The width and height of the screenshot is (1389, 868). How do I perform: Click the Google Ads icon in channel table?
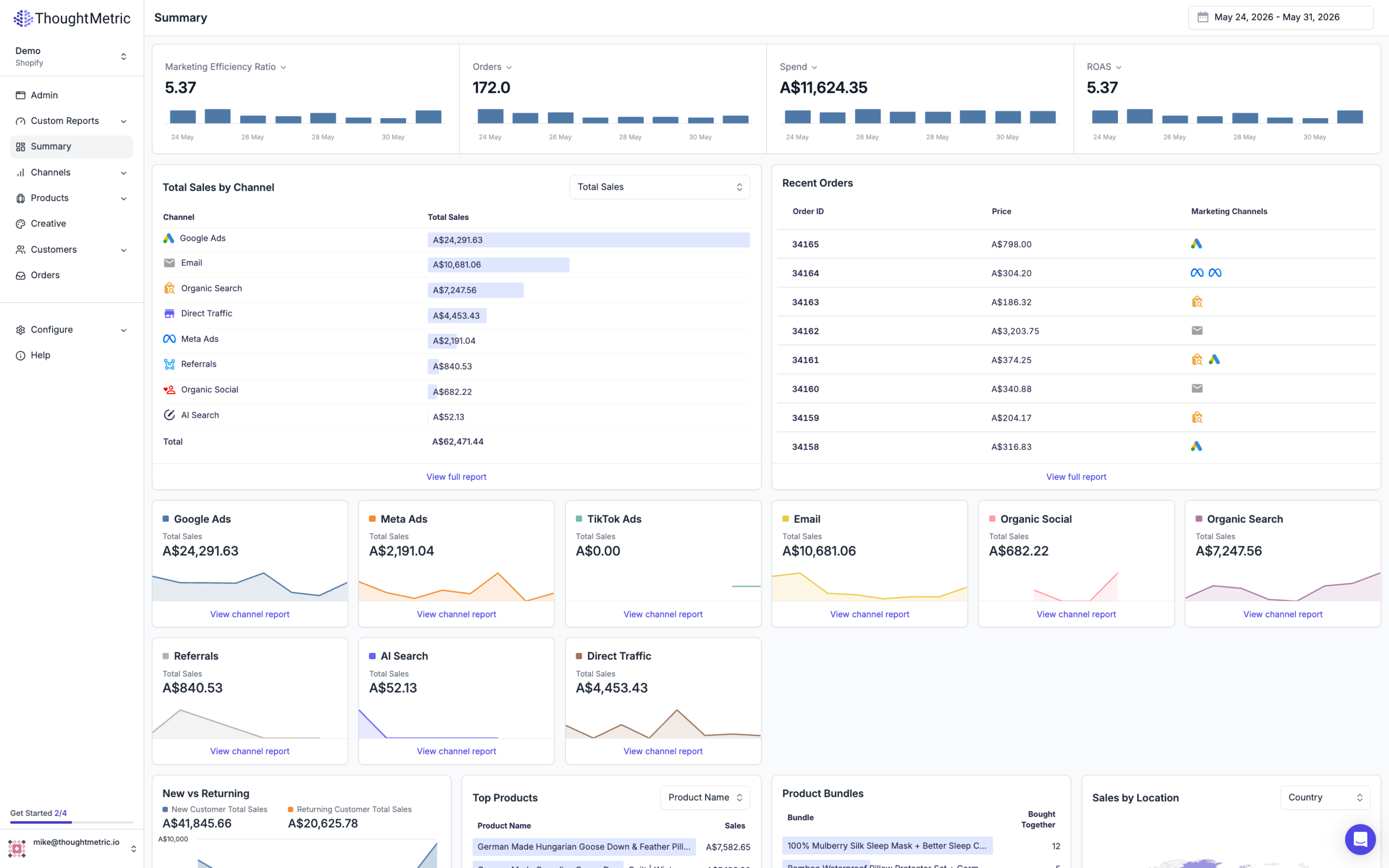pyautogui.click(x=168, y=238)
